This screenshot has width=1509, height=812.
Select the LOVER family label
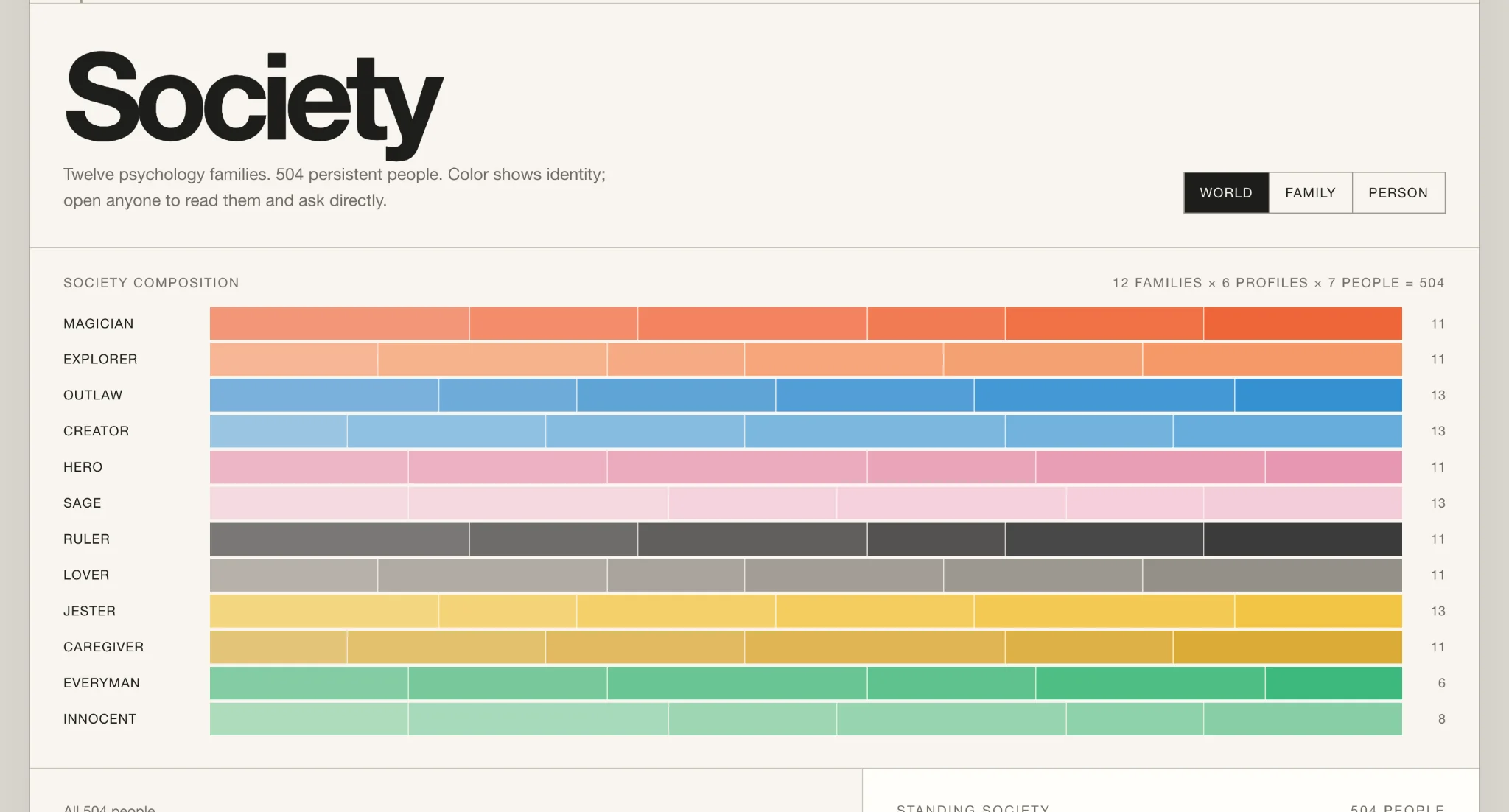(86, 575)
